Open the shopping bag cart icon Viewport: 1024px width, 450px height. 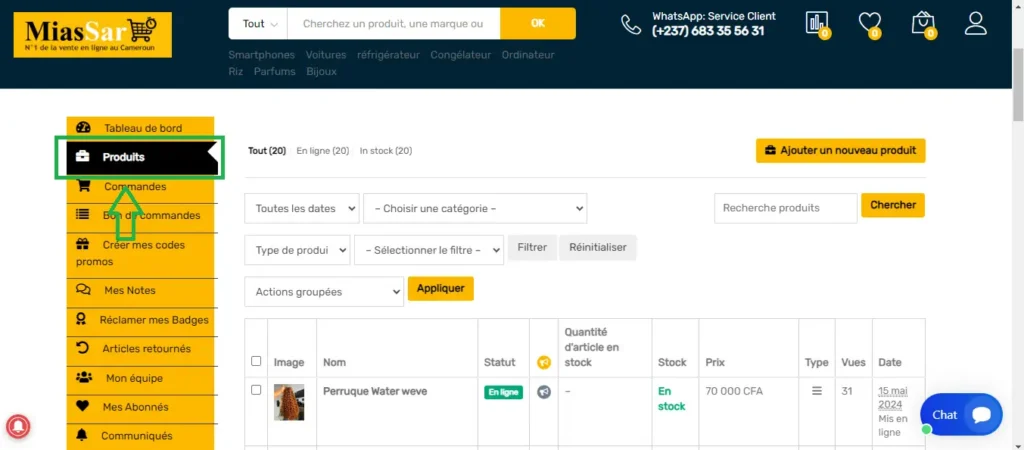coord(923,24)
